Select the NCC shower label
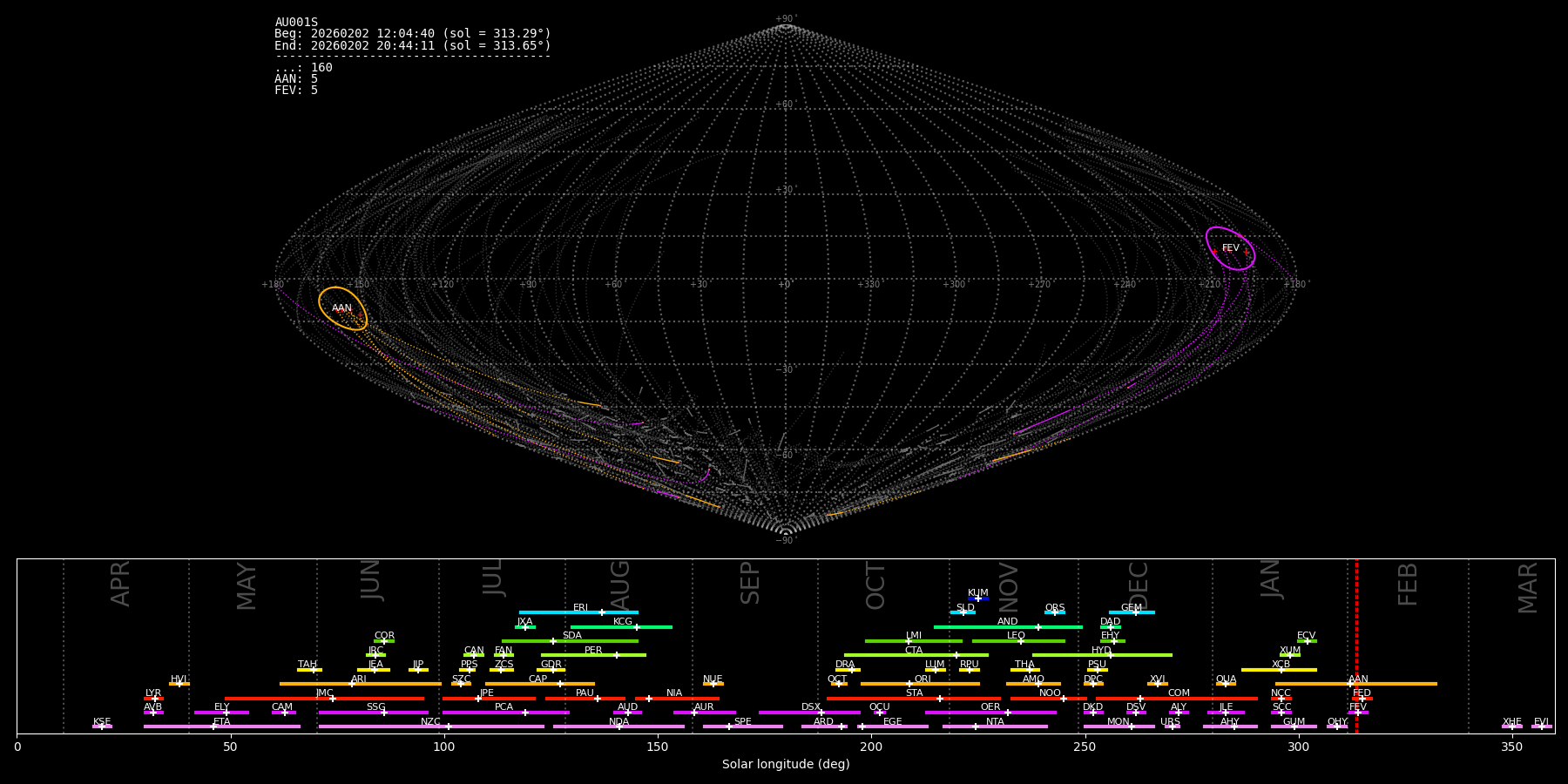1568x784 pixels. tap(1281, 693)
